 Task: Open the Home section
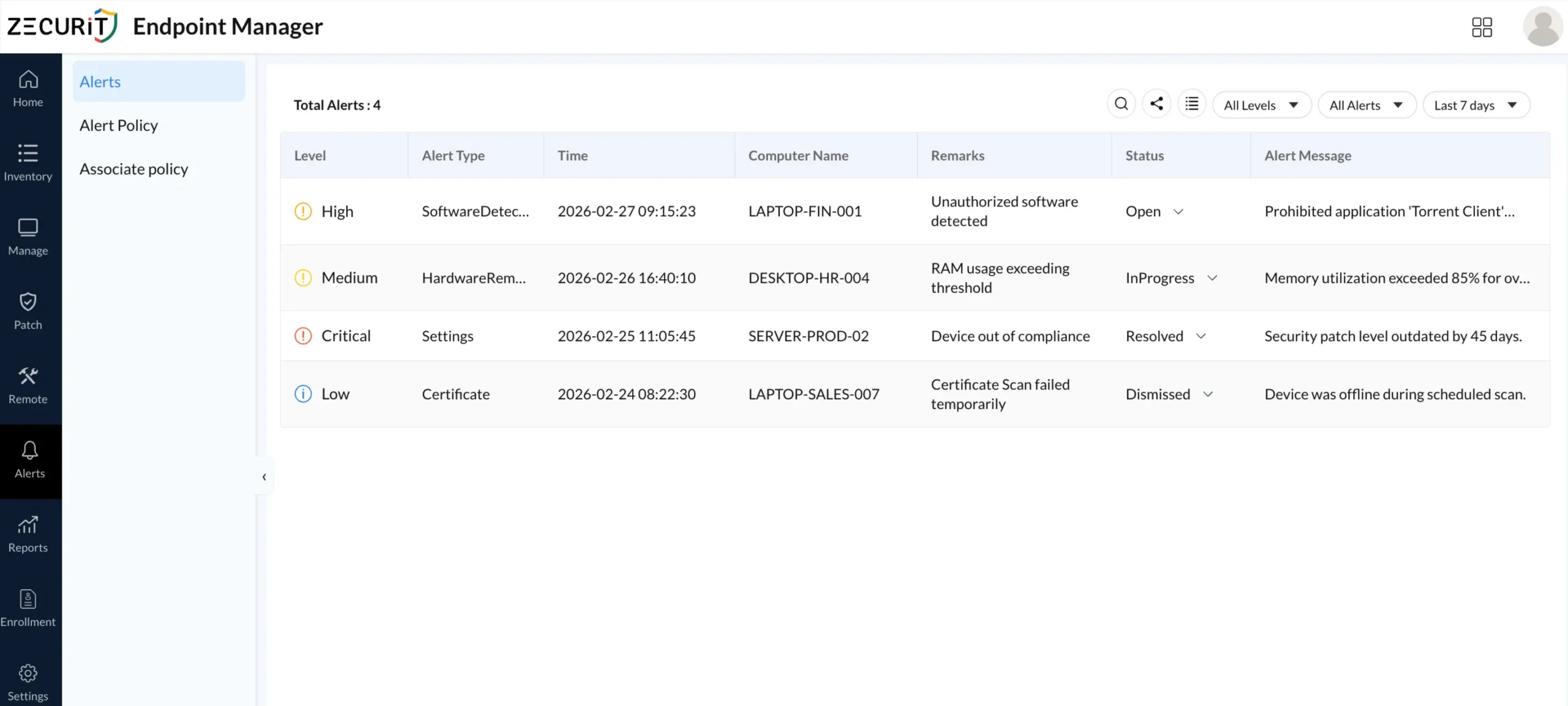point(28,88)
